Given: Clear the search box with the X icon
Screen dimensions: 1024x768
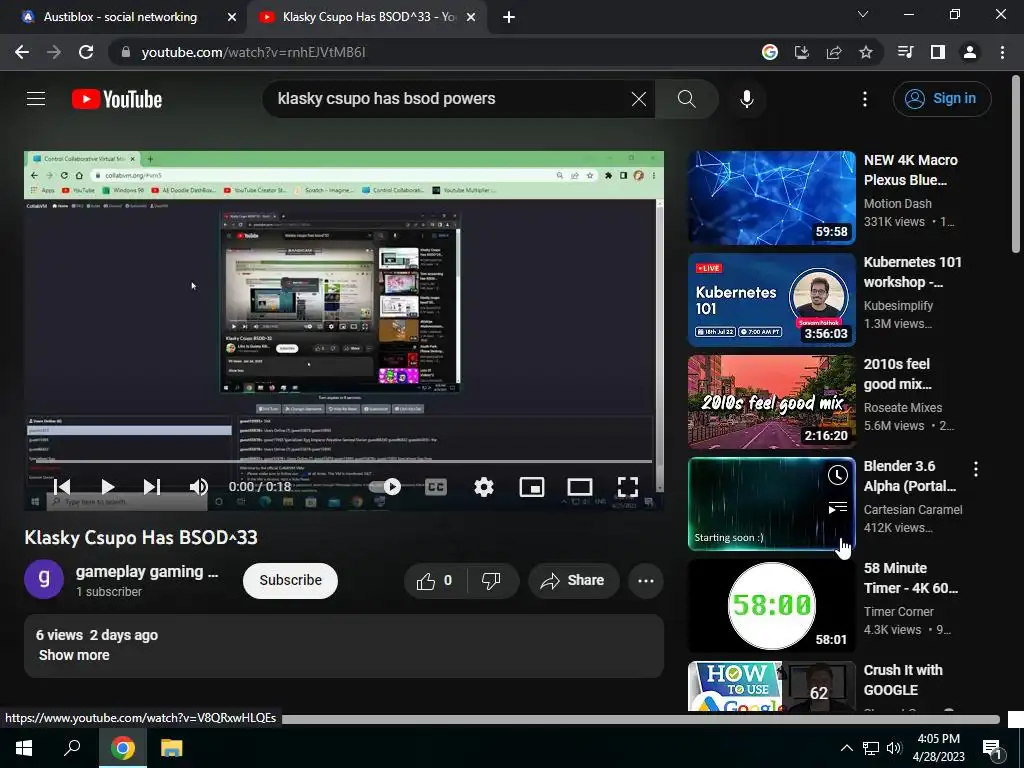Looking at the screenshot, I should [x=639, y=99].
